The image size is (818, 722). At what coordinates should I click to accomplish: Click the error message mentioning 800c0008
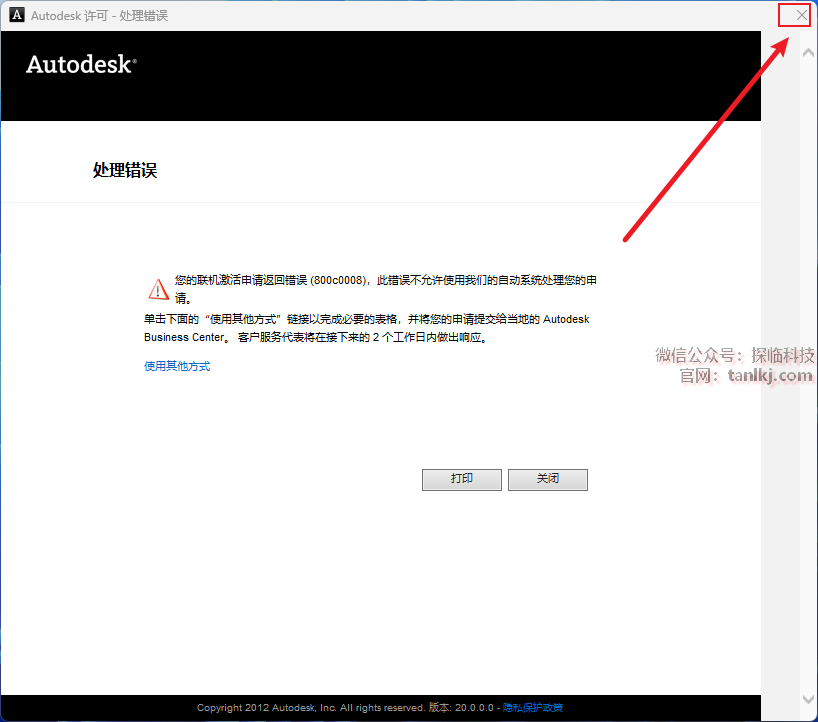click(386, 289)
